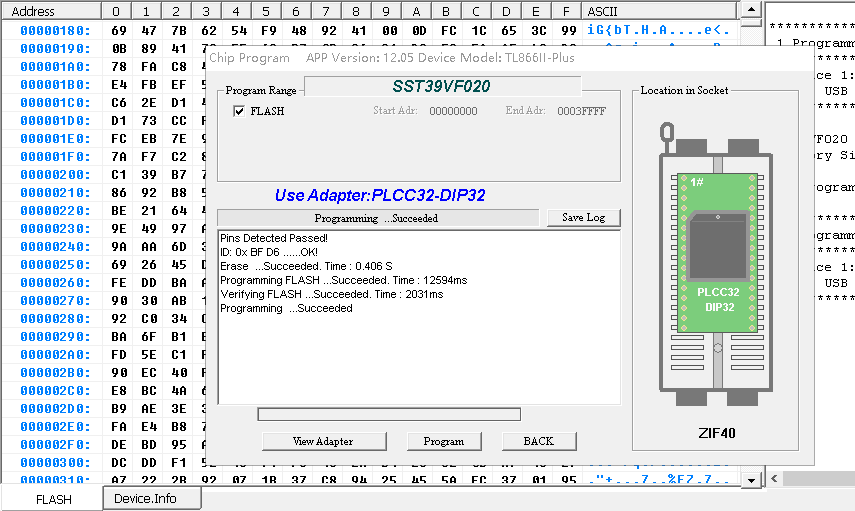Toggle the FLASH program range checkbox
The height and width of the screenshot is (511, 855).
point(239,111)
